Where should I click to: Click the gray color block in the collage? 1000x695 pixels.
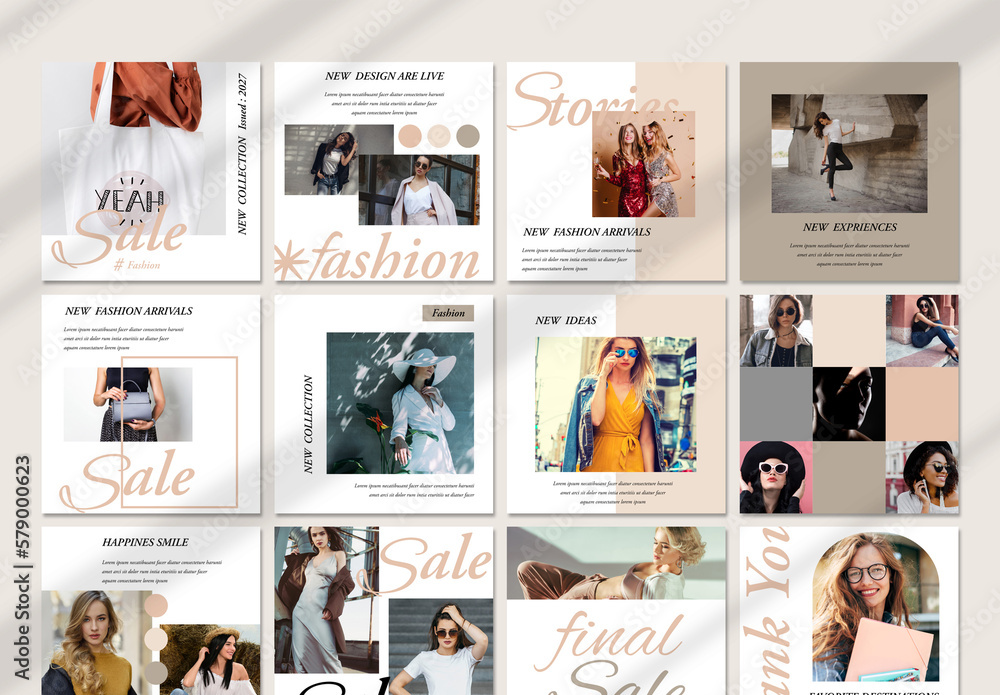coord(776,404)
